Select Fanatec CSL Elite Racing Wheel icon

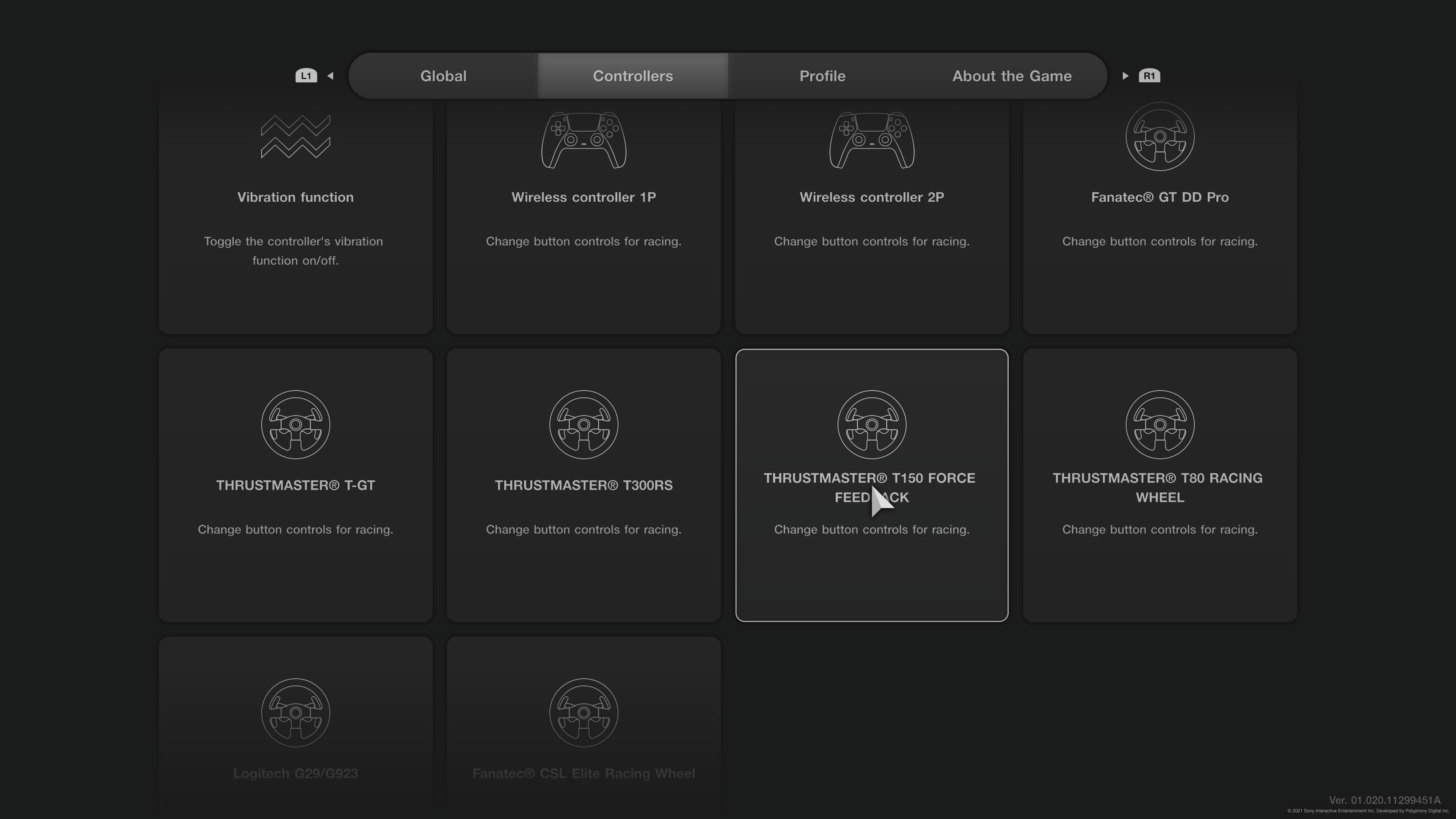click(583, 712)
